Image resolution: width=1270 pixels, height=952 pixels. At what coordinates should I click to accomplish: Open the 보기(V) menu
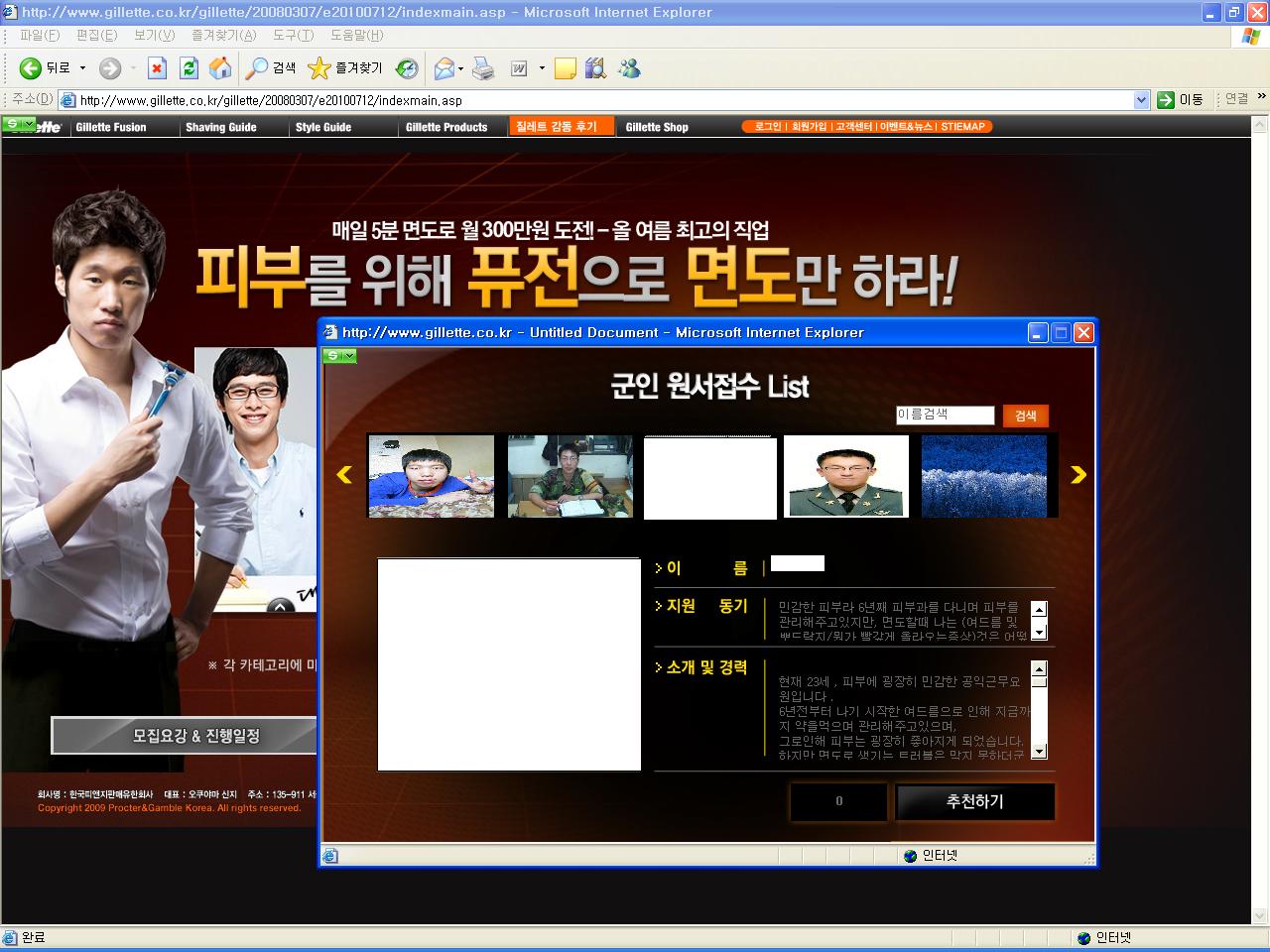coord(154,36)
